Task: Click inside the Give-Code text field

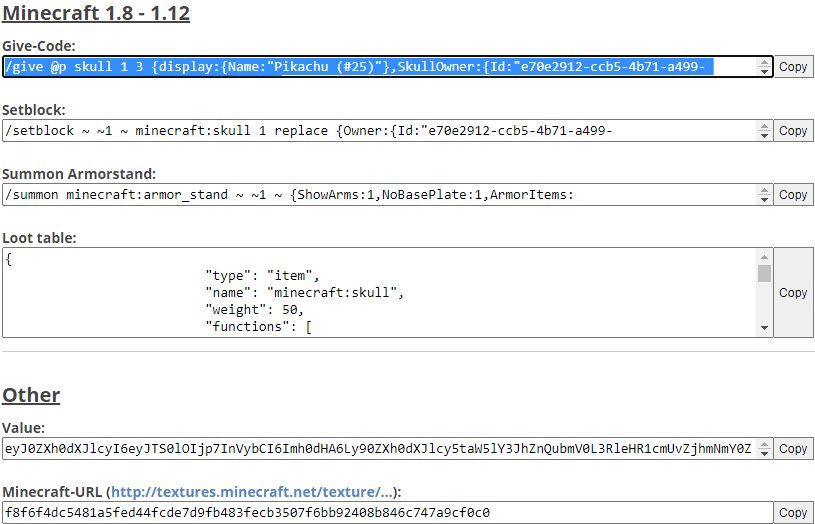Action: click(x=380, y=67)
